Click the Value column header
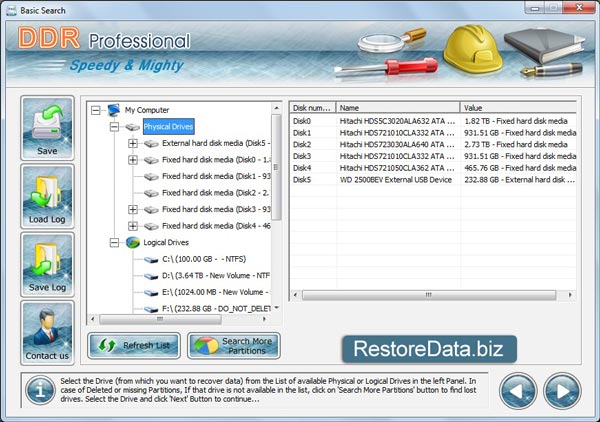The height and width of the screenshot is (422, 600). click(518, 108)
